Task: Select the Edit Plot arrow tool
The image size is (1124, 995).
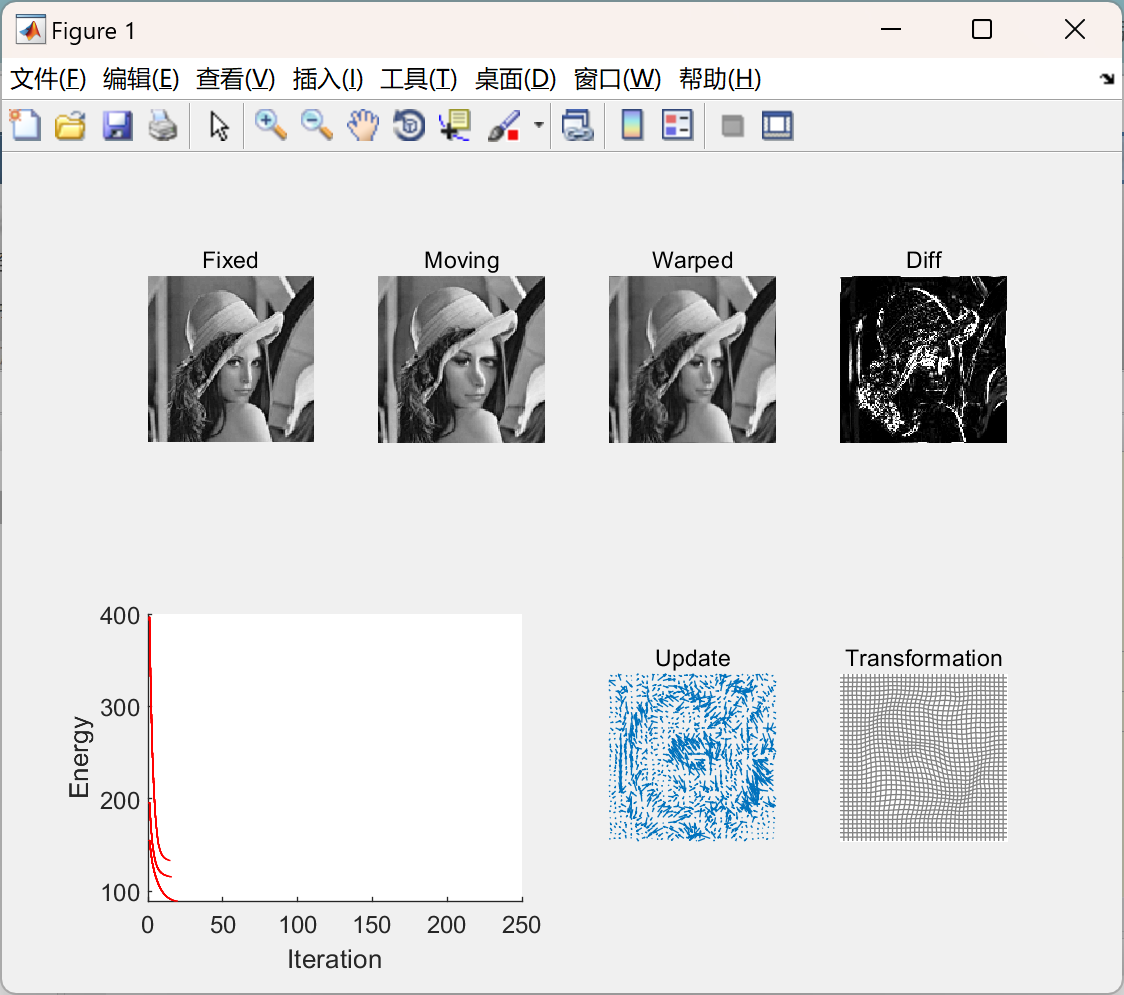Action: pos(219,125)
